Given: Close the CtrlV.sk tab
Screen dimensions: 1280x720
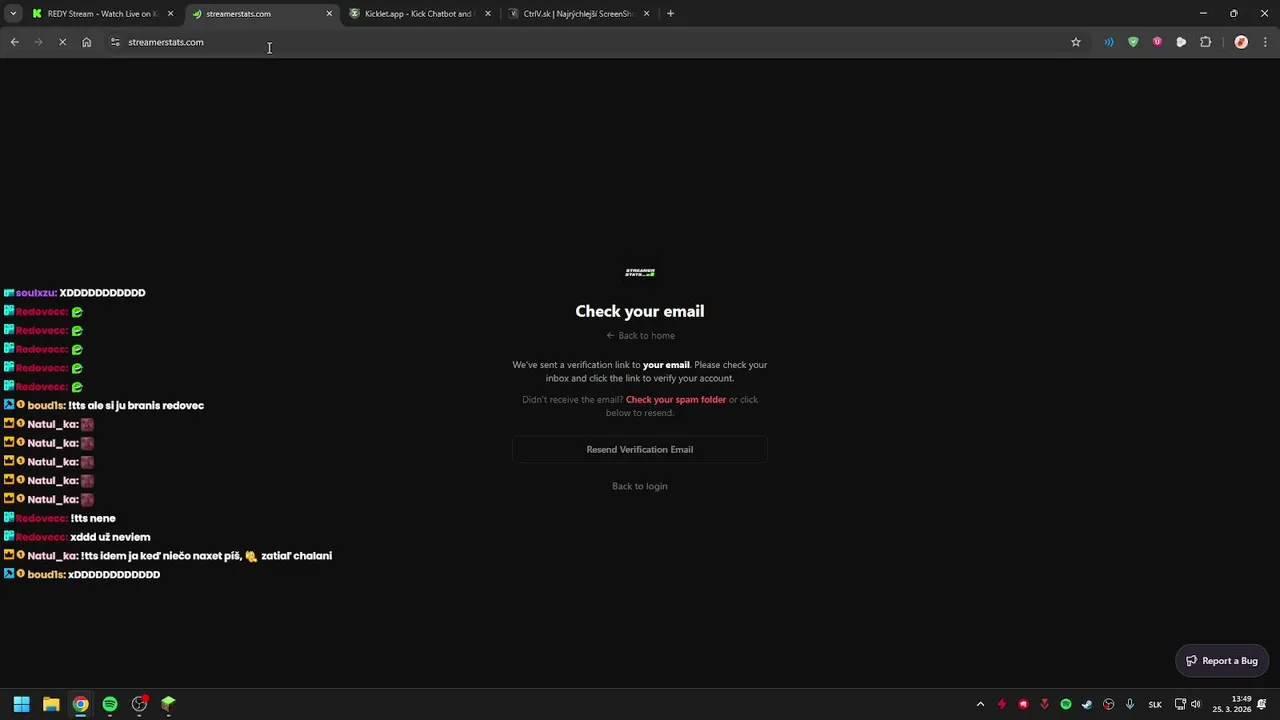Looking at the screenshot, I should pyautogui.click(x=646, y=14).
